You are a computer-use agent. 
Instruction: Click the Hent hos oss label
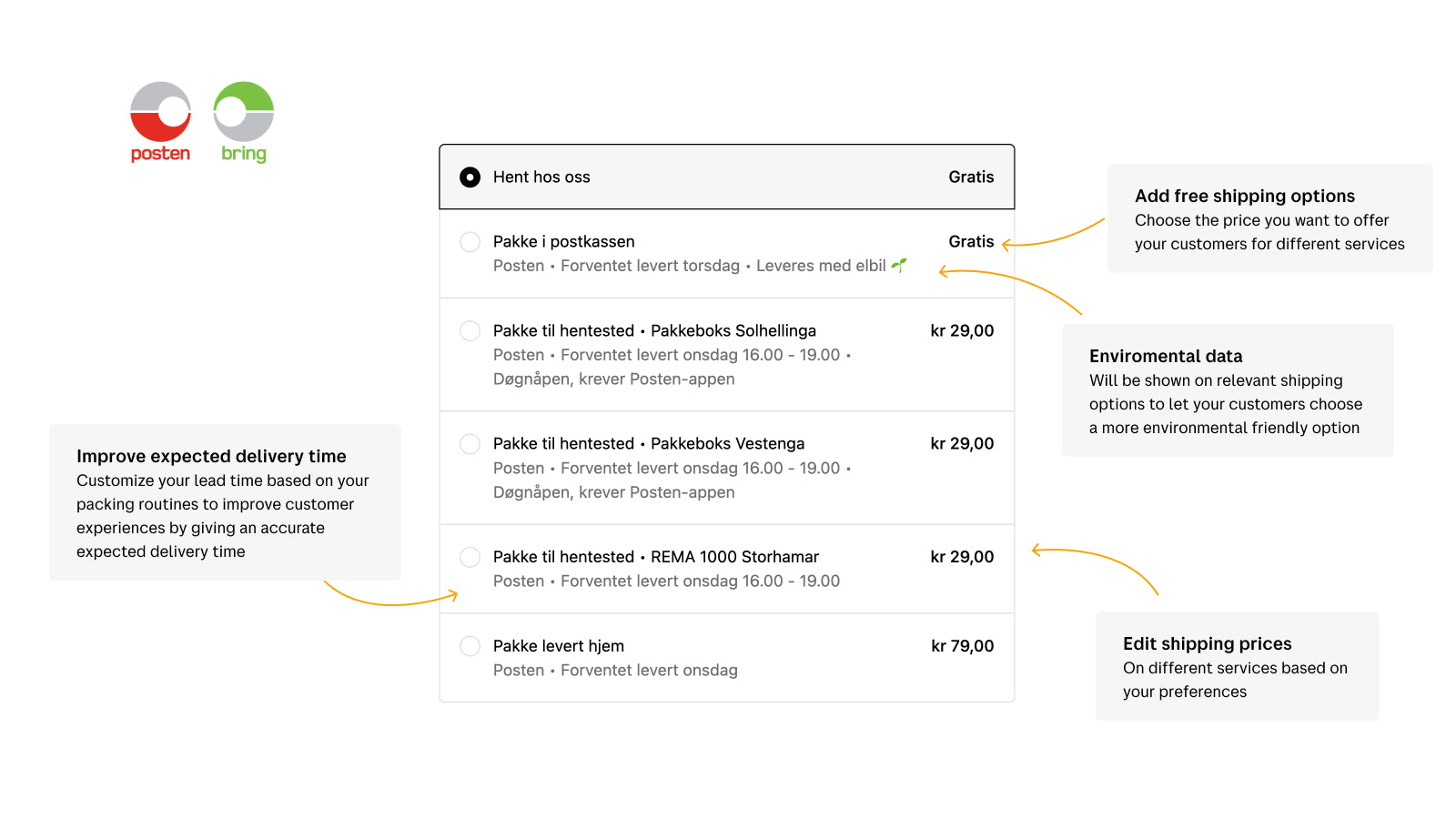tap(541, 177)
